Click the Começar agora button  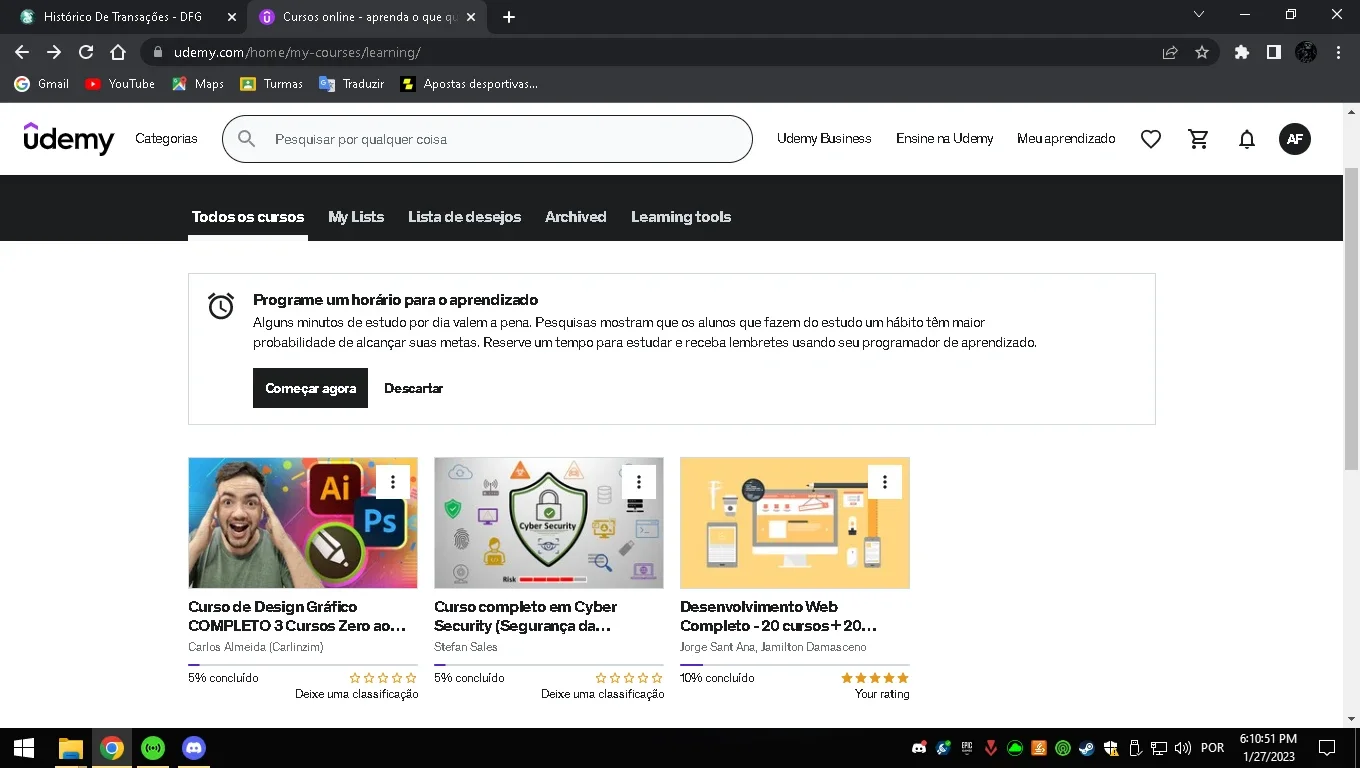(310, 388)
